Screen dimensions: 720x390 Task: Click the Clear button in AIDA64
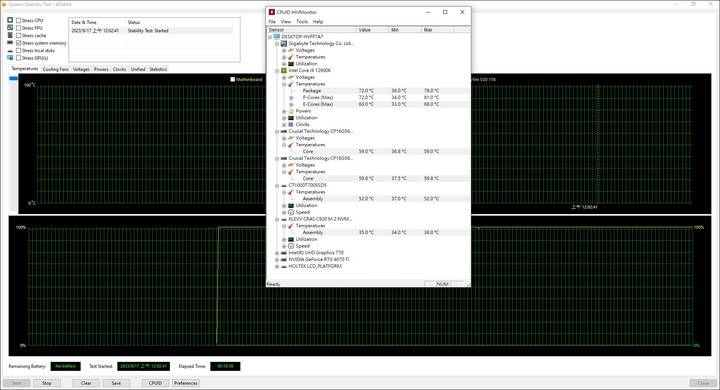86,383
